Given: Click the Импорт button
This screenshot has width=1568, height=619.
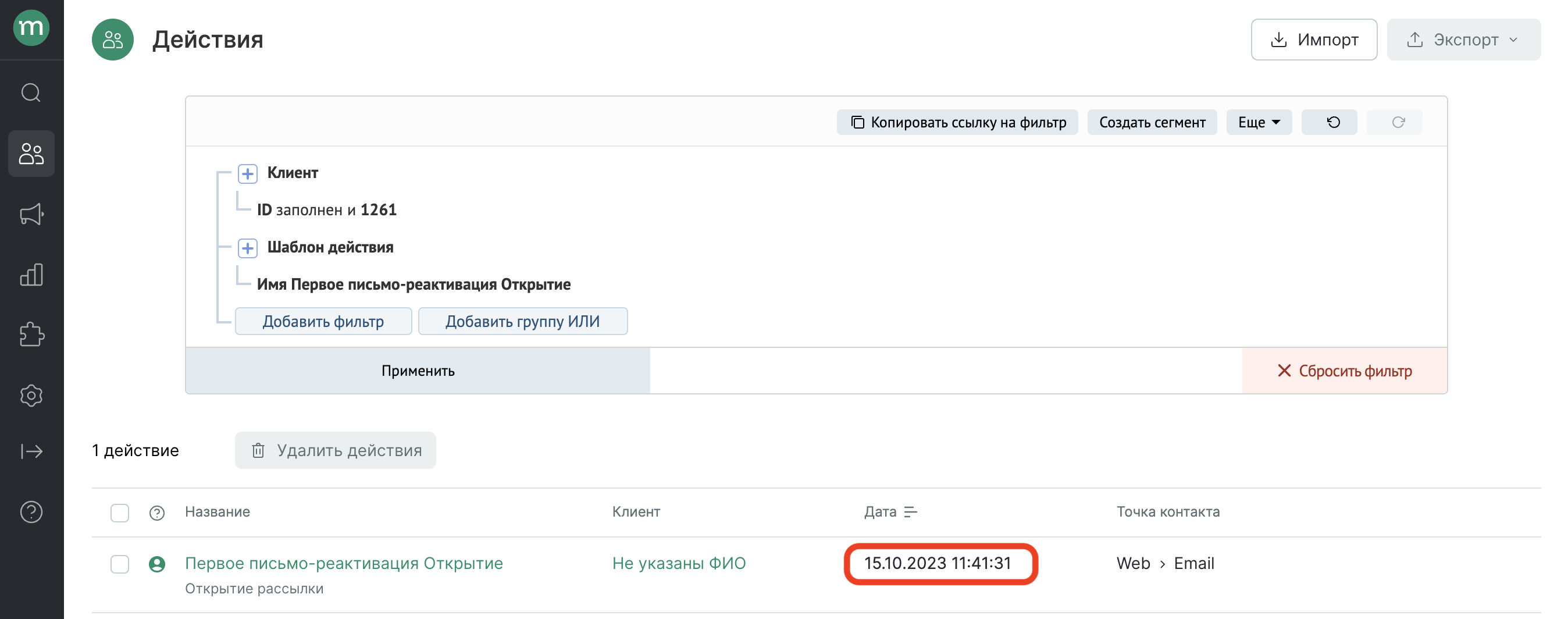Looking at the screenshot, I should 1314,40.
